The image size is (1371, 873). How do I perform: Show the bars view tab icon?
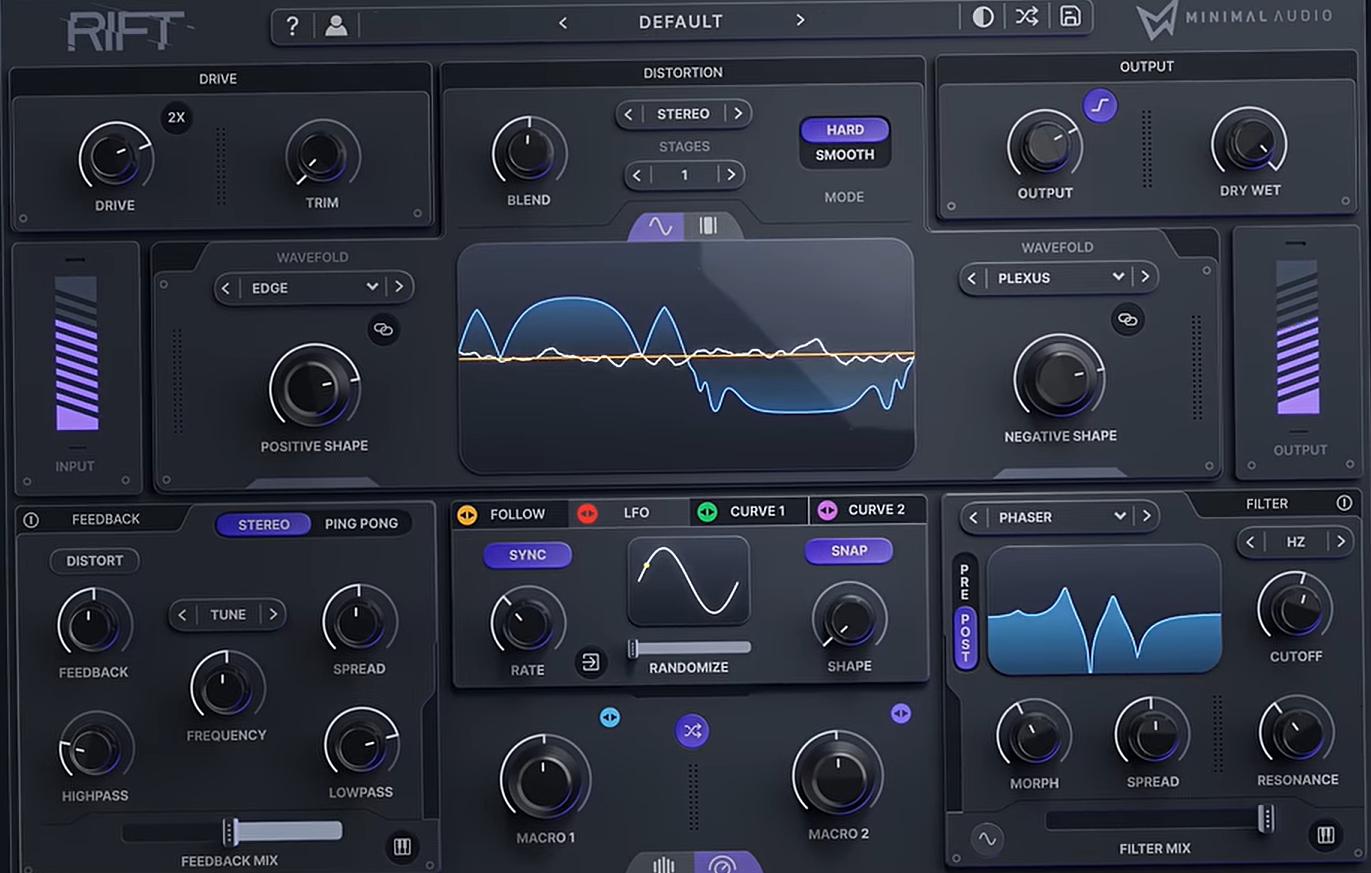708,226
